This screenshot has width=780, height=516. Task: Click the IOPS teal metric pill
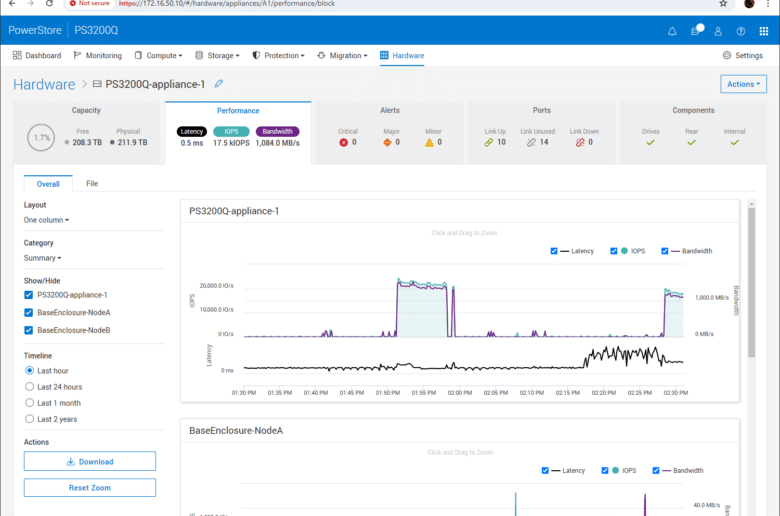231,131
